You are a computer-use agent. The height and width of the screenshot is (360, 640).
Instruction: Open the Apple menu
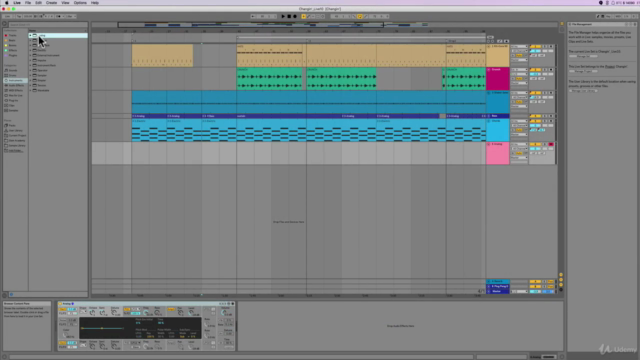tap(7, 3)
